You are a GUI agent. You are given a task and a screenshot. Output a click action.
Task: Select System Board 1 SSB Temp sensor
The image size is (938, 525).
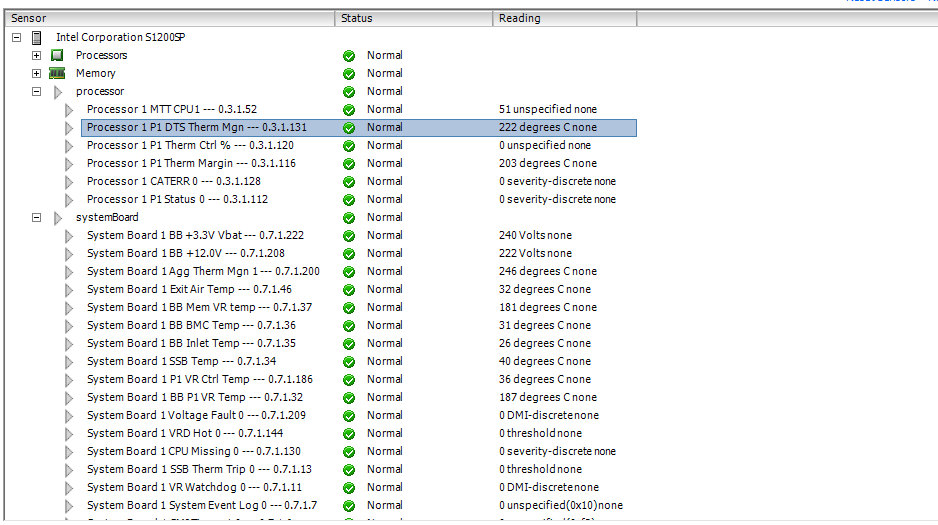pyautogui.click(x=181, y=361)
